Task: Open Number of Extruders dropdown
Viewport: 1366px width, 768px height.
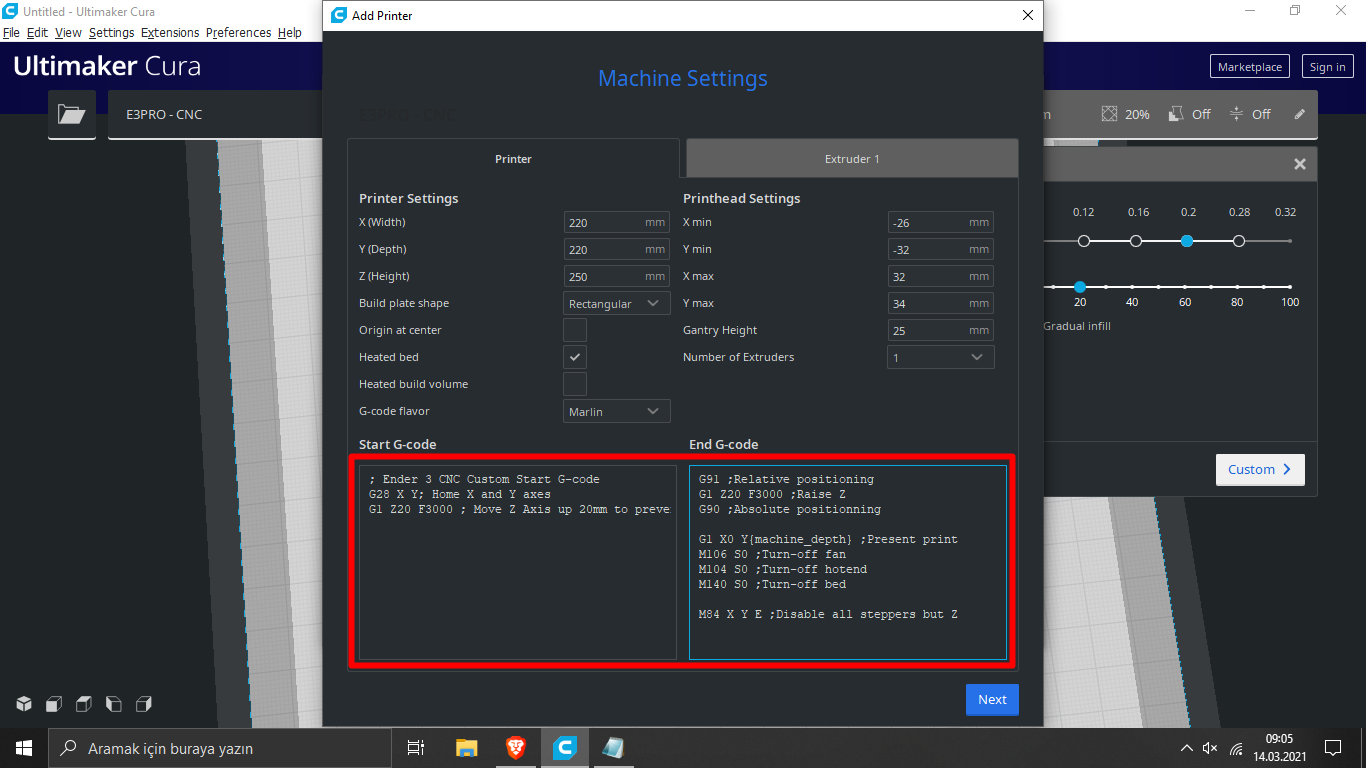Action: tap(941, 357)
